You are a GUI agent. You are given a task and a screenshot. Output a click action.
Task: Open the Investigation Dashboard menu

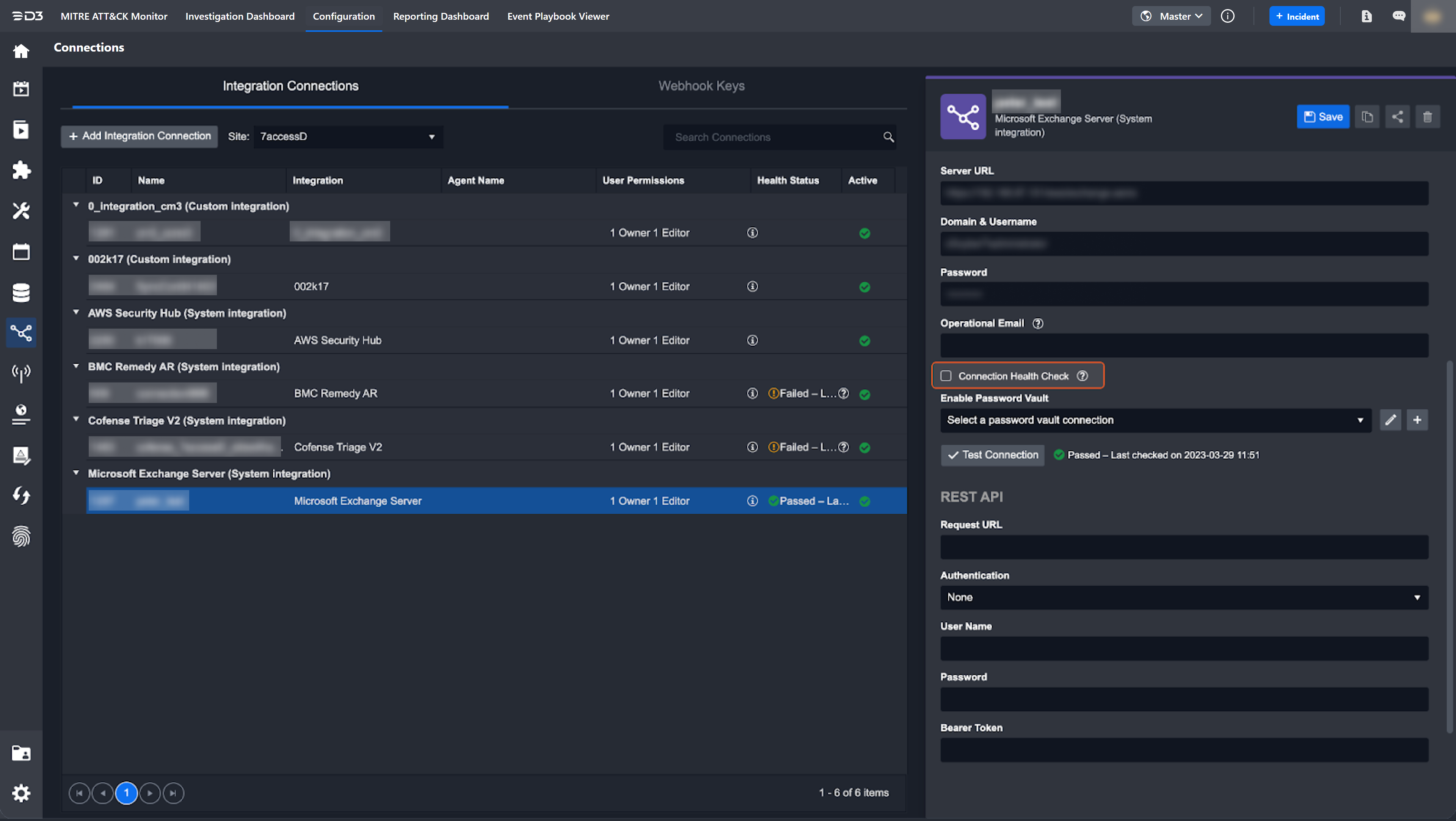pos(240,16)
